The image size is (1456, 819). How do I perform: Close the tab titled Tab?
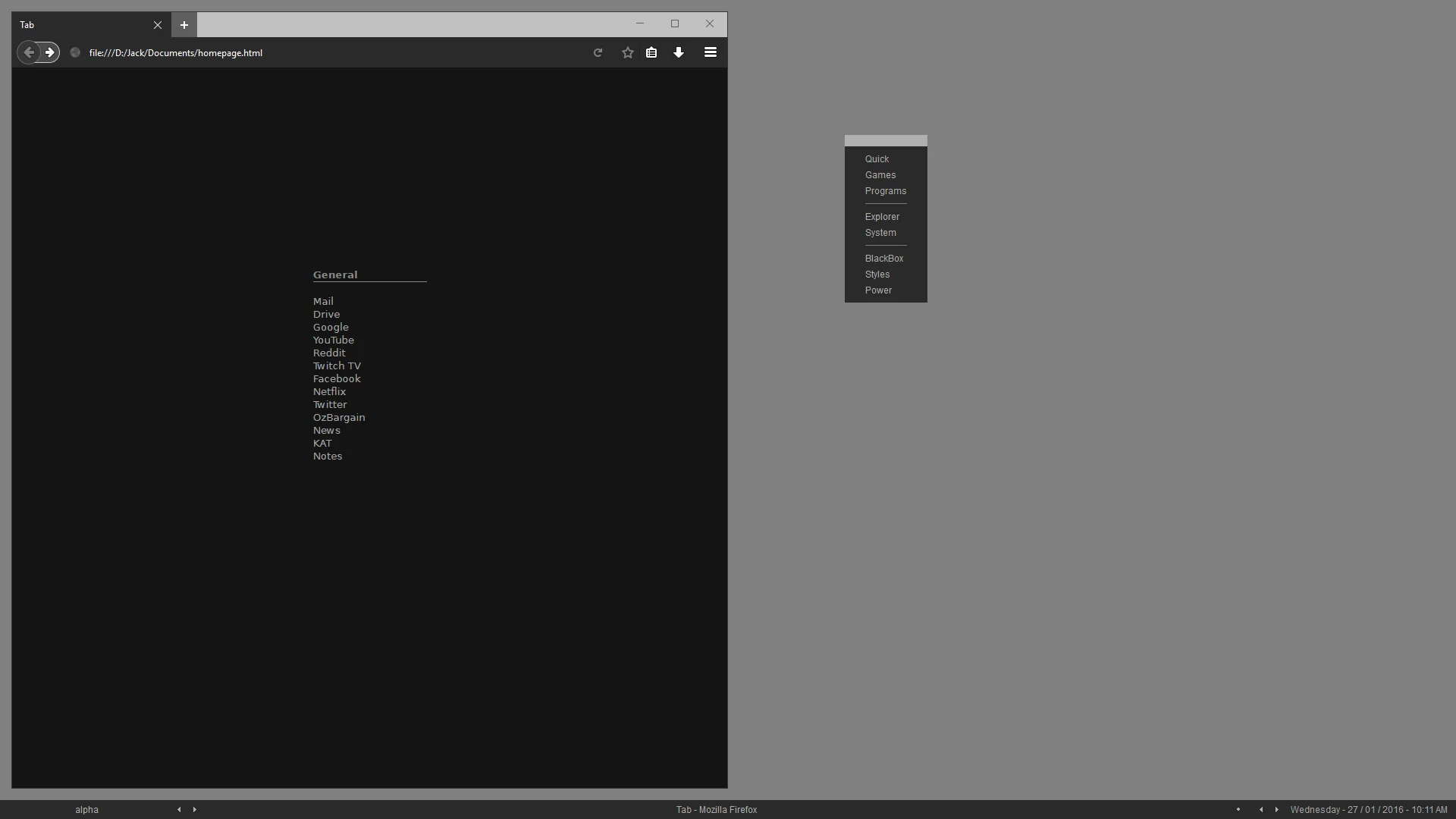coord(158,25)
